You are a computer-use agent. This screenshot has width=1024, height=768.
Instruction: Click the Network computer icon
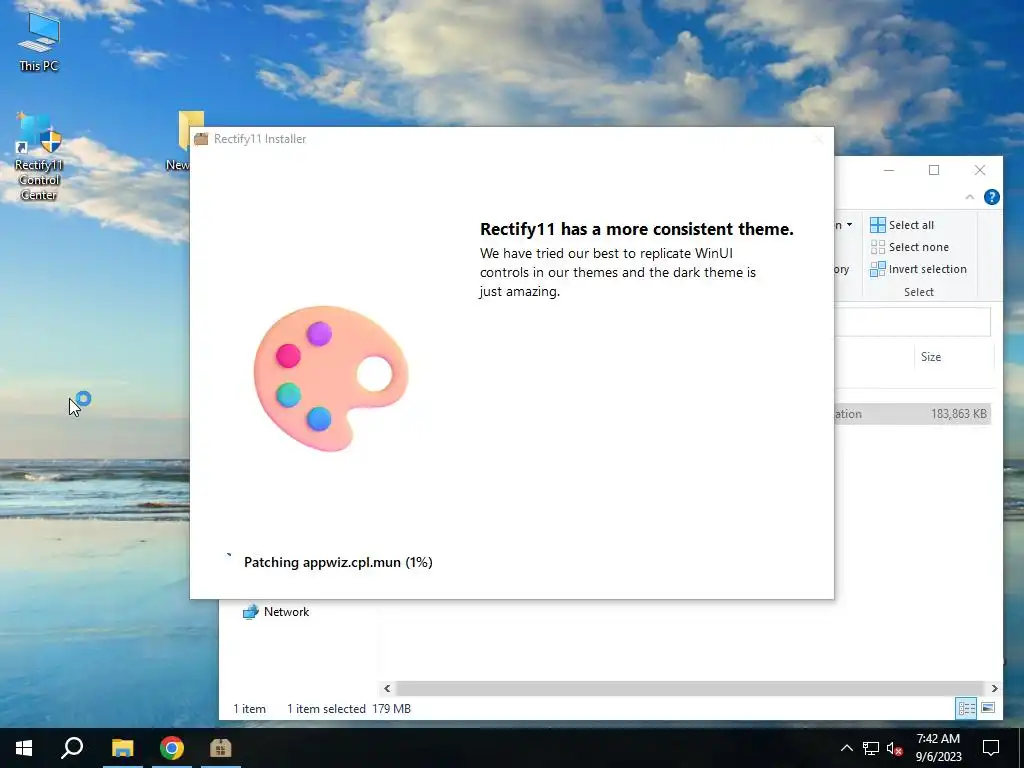point(250,612)
